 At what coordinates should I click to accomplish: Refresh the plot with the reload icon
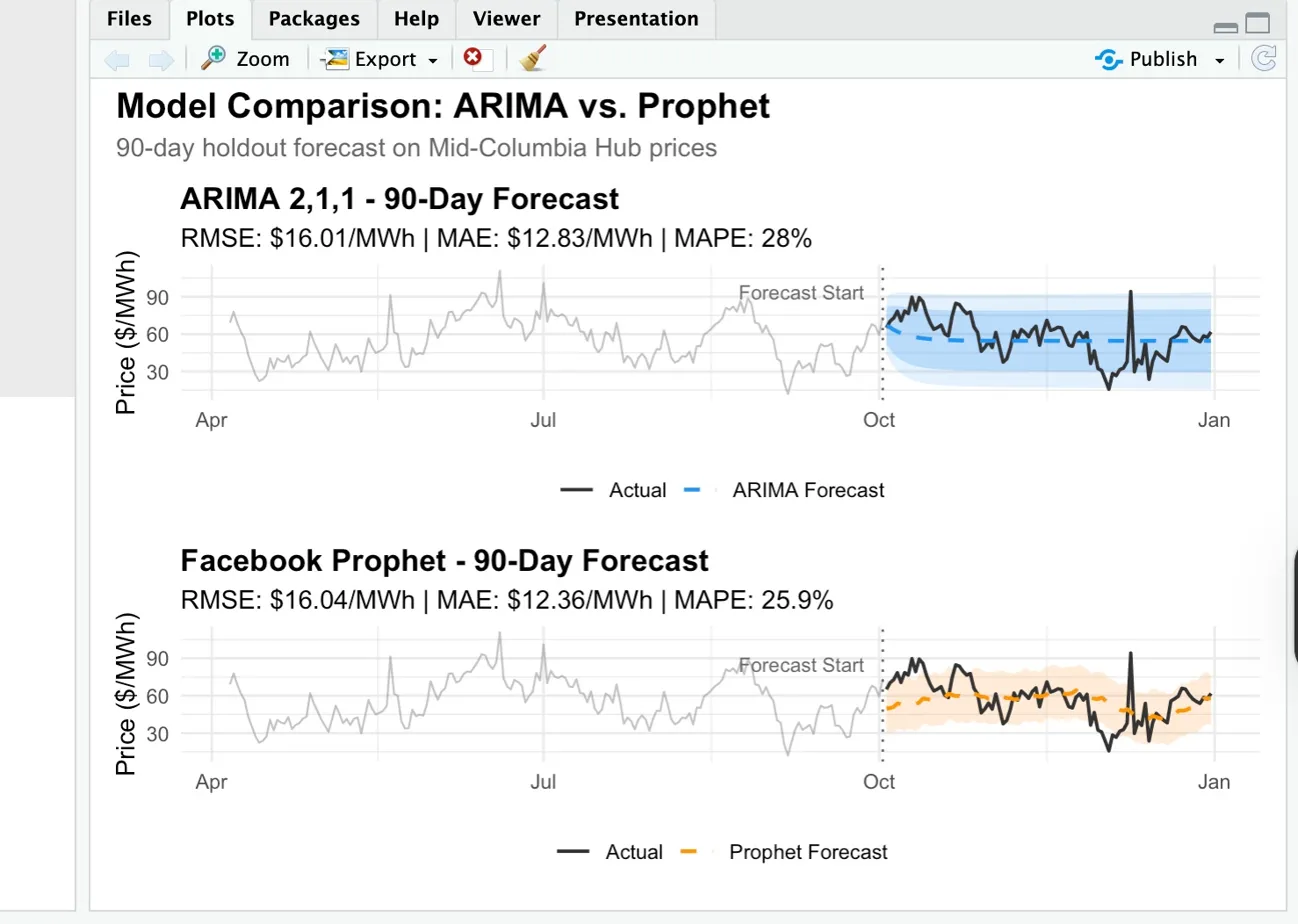pos(1263,58)
